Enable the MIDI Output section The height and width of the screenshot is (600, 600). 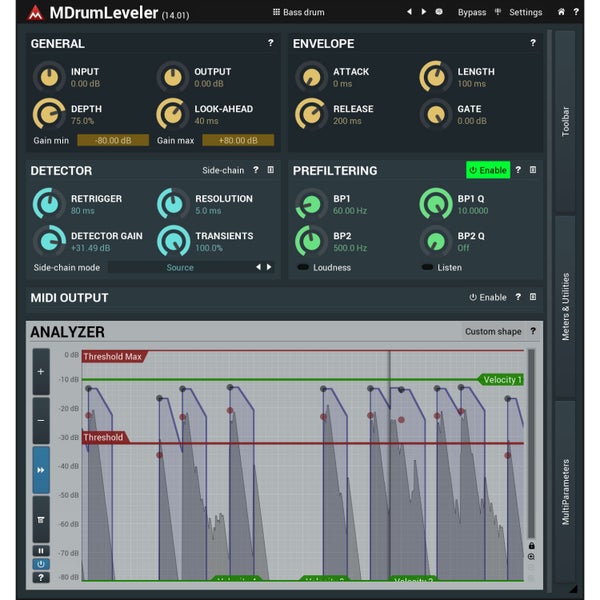click(x=488, y=297)
